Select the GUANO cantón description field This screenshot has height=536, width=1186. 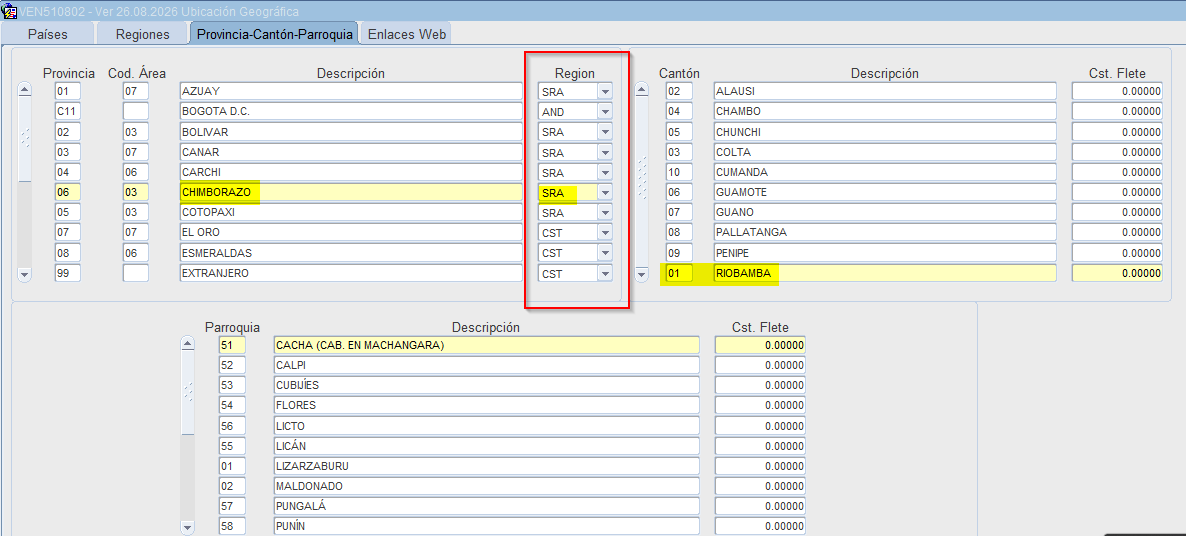[885, 212]
